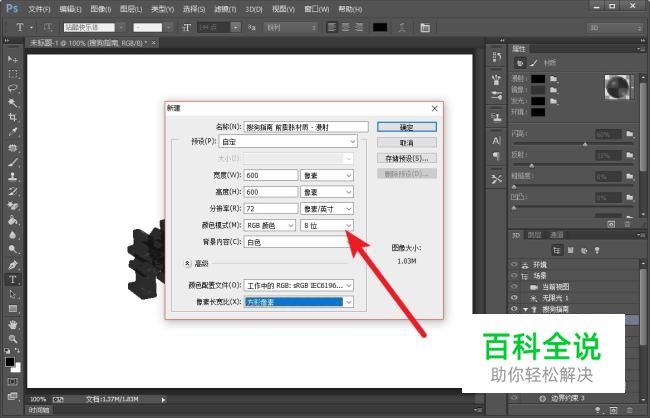Select the Dodge tool
650x418 pixels.
click(12, 249)
